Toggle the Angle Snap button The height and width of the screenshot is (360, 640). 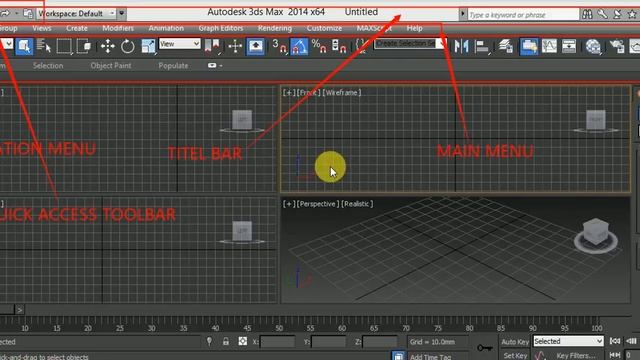click(299, 46)
